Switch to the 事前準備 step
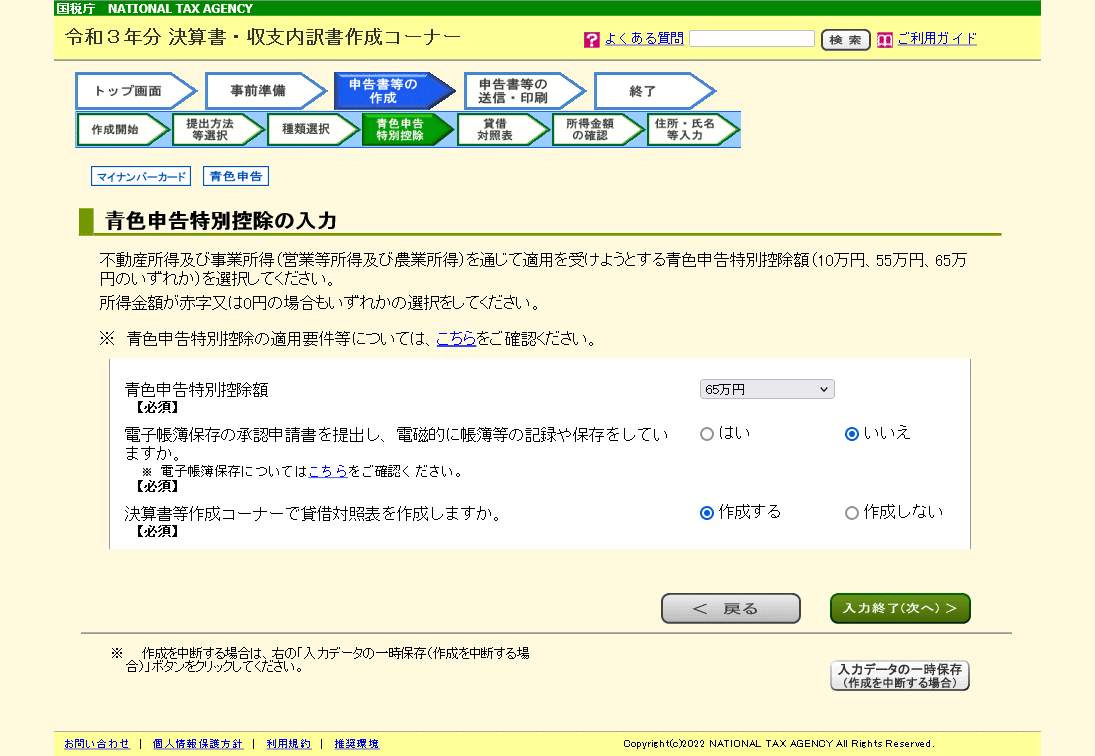The width and height of the screenshot is (1095, 756). 261,90
